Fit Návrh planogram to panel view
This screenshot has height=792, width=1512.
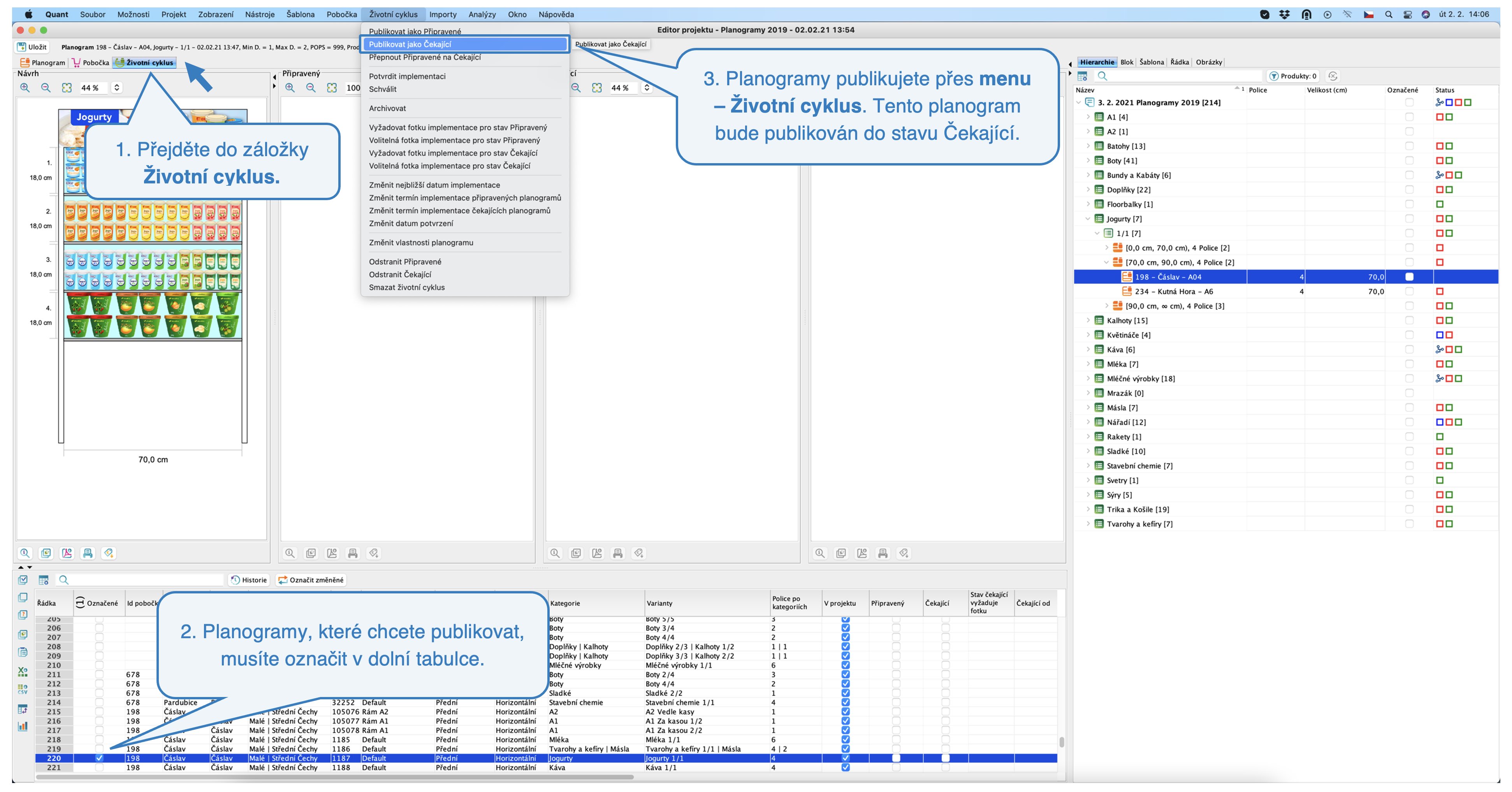click(x=67, y=88)
